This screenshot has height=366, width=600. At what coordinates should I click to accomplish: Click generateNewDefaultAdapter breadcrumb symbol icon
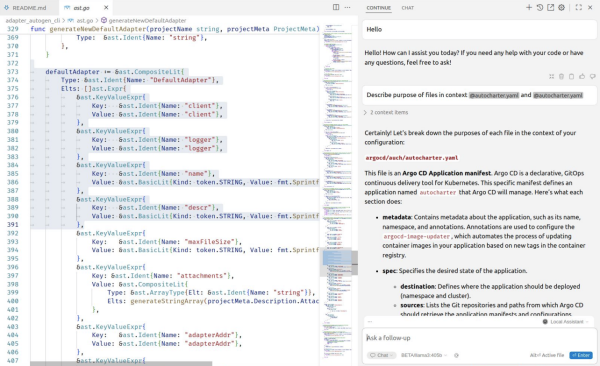[x=104, y=20]
